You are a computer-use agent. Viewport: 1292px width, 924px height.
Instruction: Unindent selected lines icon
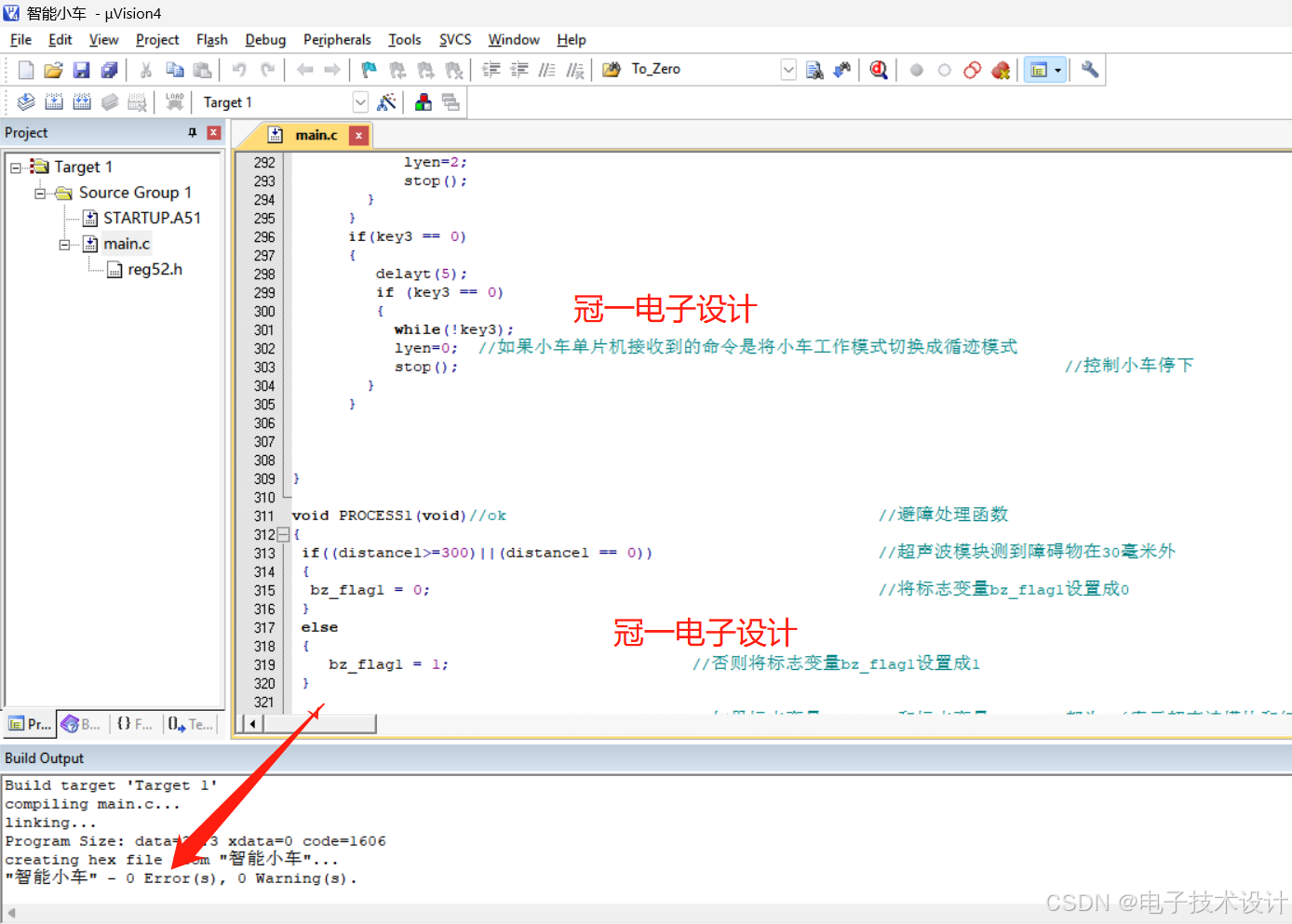click(519, 70)
